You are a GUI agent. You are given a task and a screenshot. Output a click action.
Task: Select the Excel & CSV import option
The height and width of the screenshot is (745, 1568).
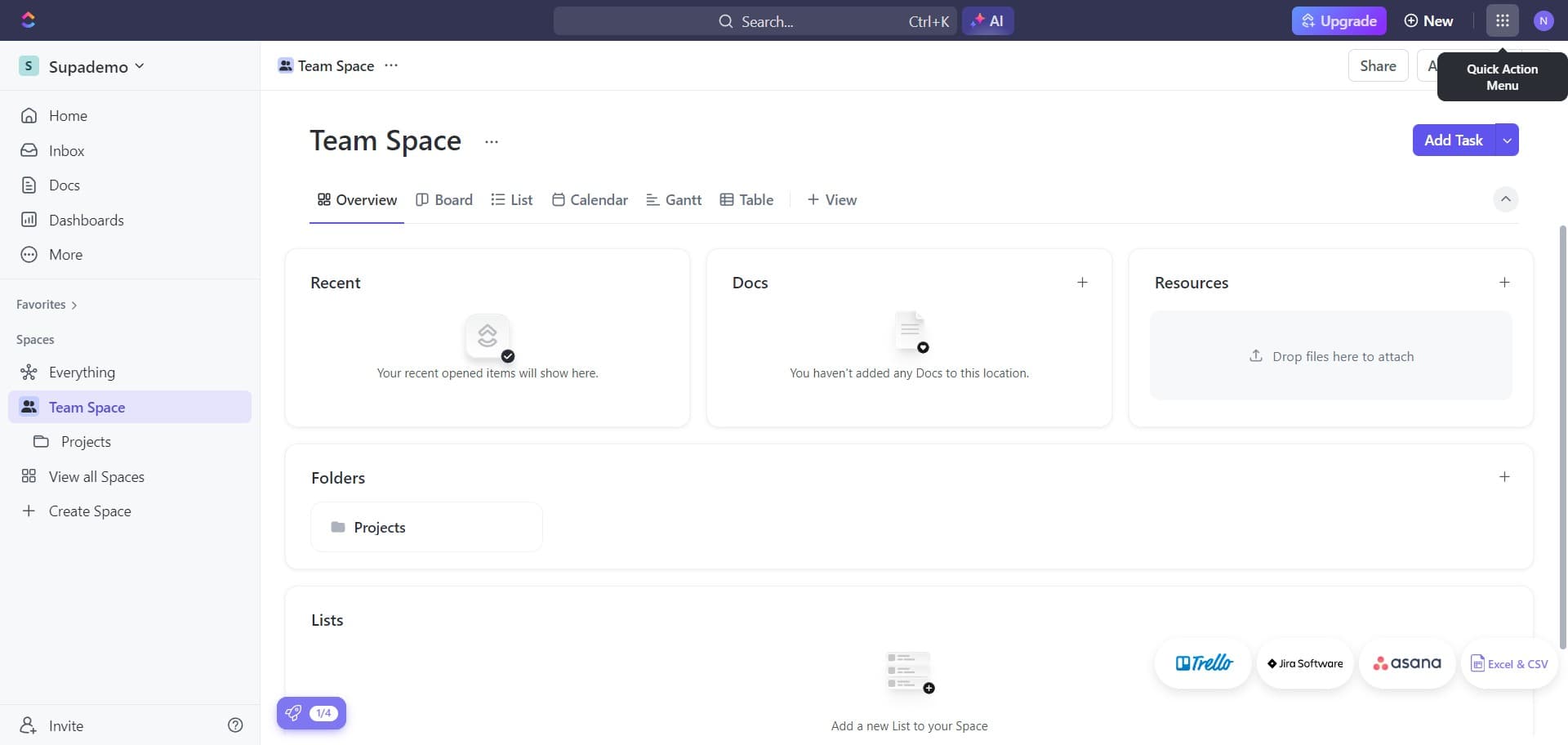(1508, 663)
